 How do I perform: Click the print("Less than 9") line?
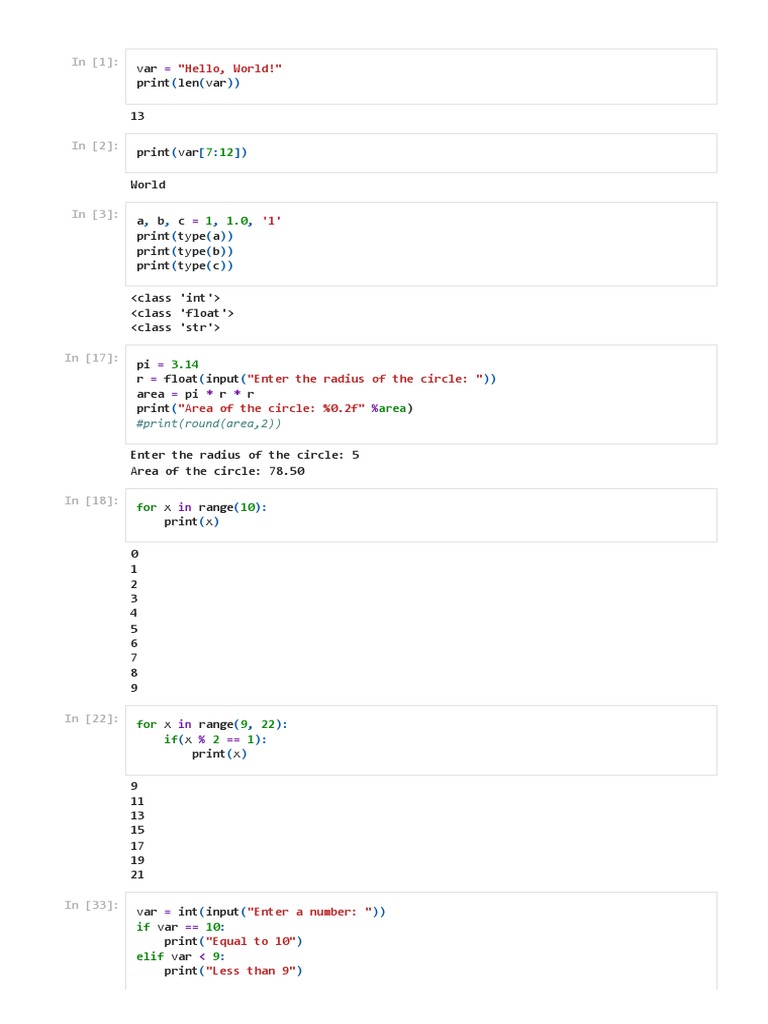233,971
